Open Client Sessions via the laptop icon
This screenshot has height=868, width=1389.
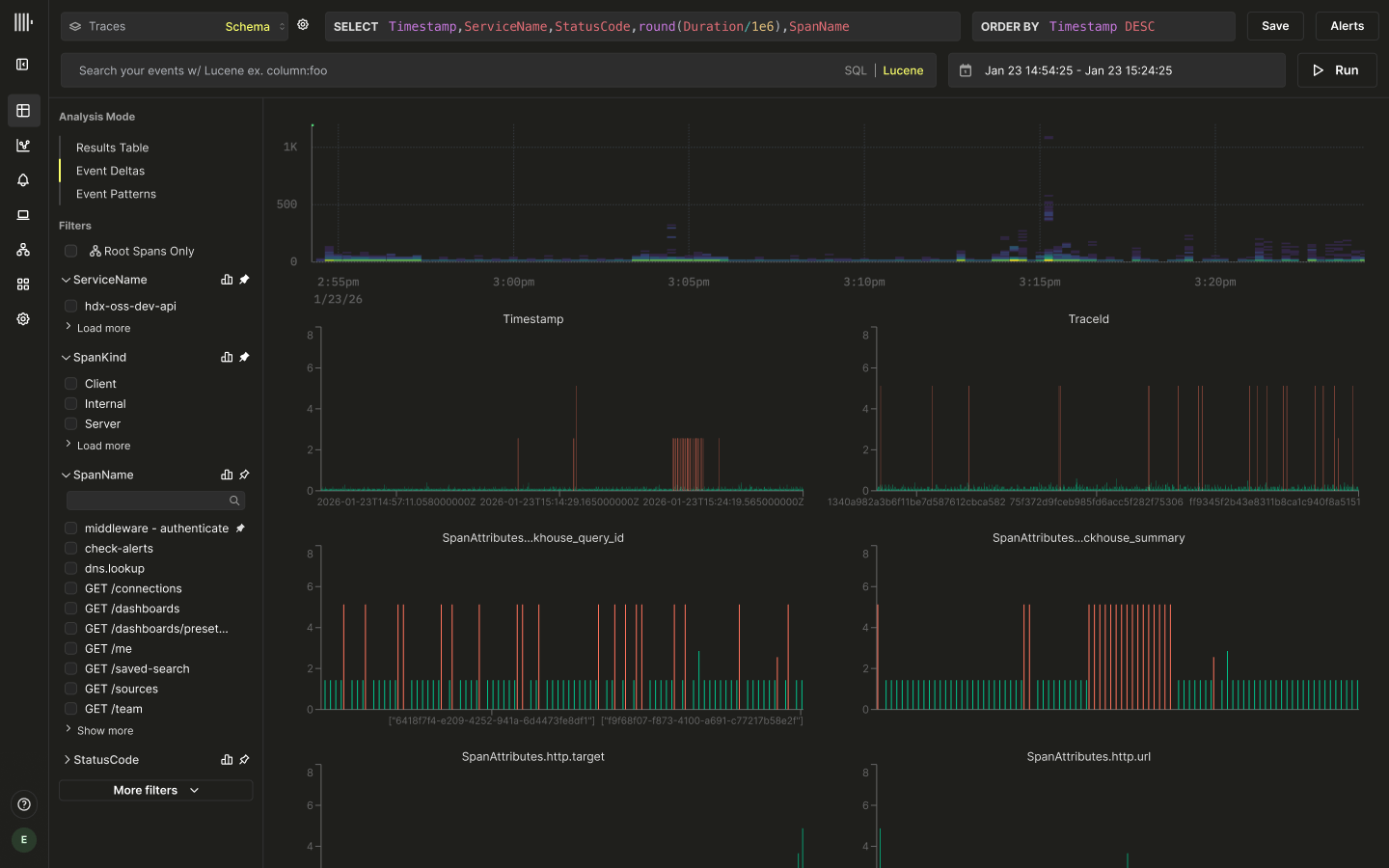(x=22, y=215)
